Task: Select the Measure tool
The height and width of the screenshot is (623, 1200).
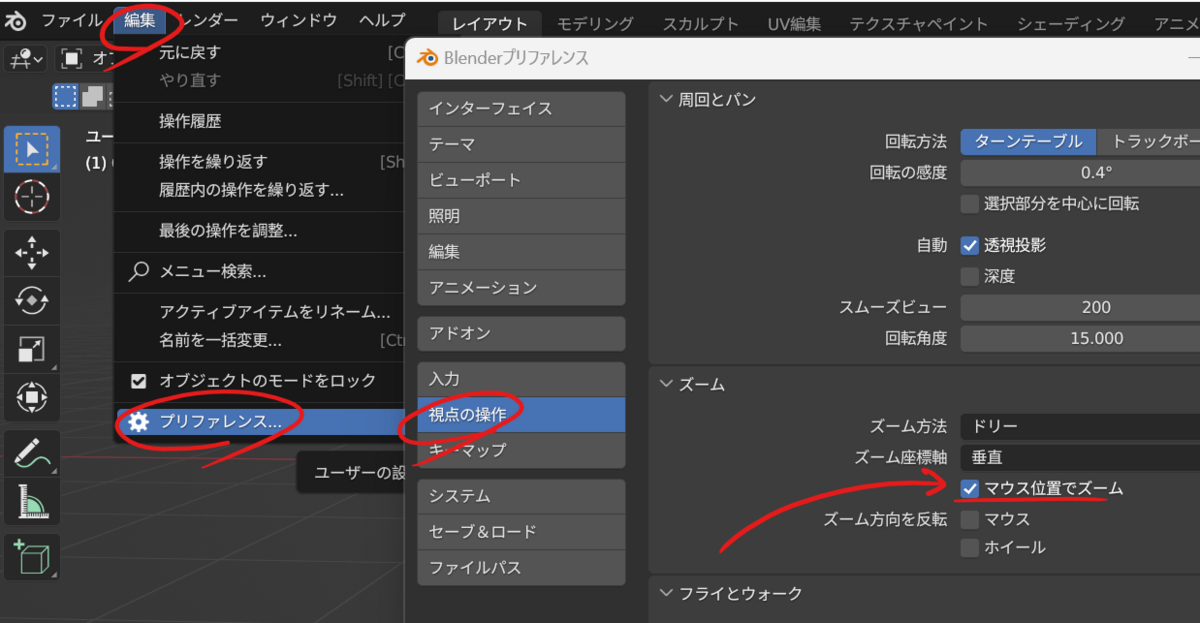Action: [32, 502]
